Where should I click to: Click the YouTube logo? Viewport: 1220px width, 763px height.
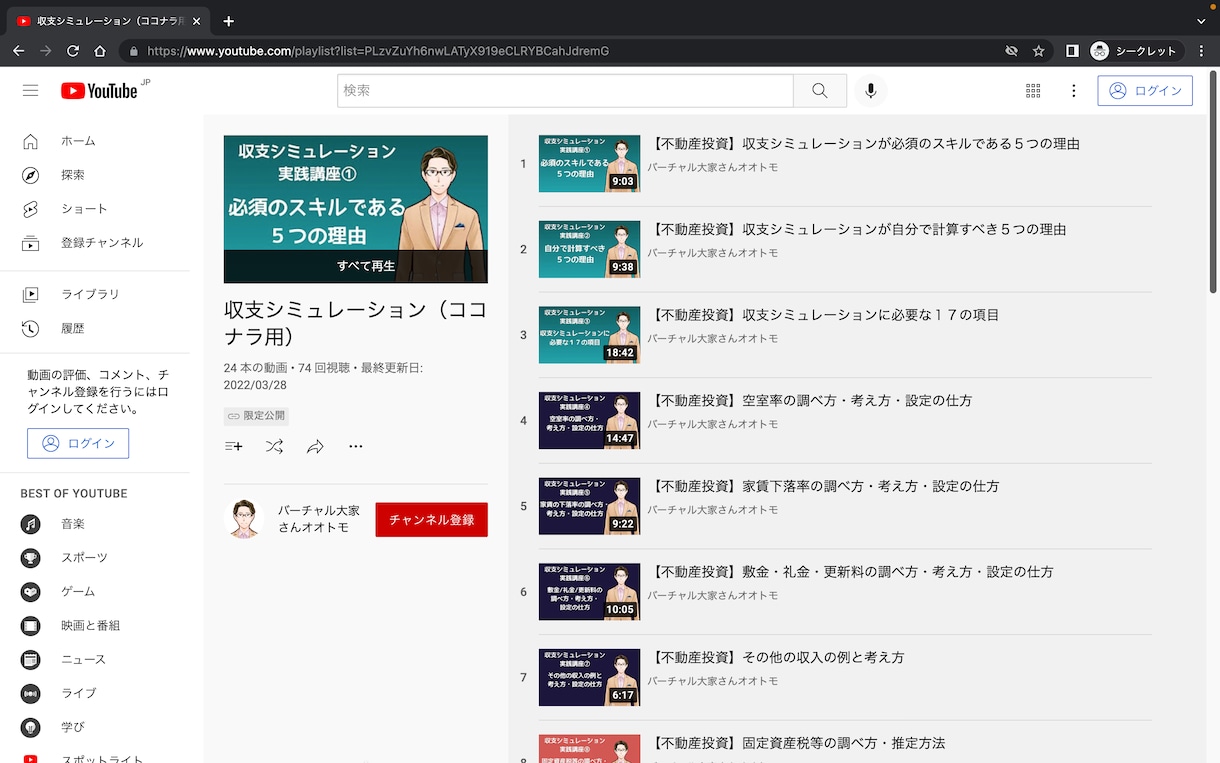pyautogui.click(x=99, y=91)
